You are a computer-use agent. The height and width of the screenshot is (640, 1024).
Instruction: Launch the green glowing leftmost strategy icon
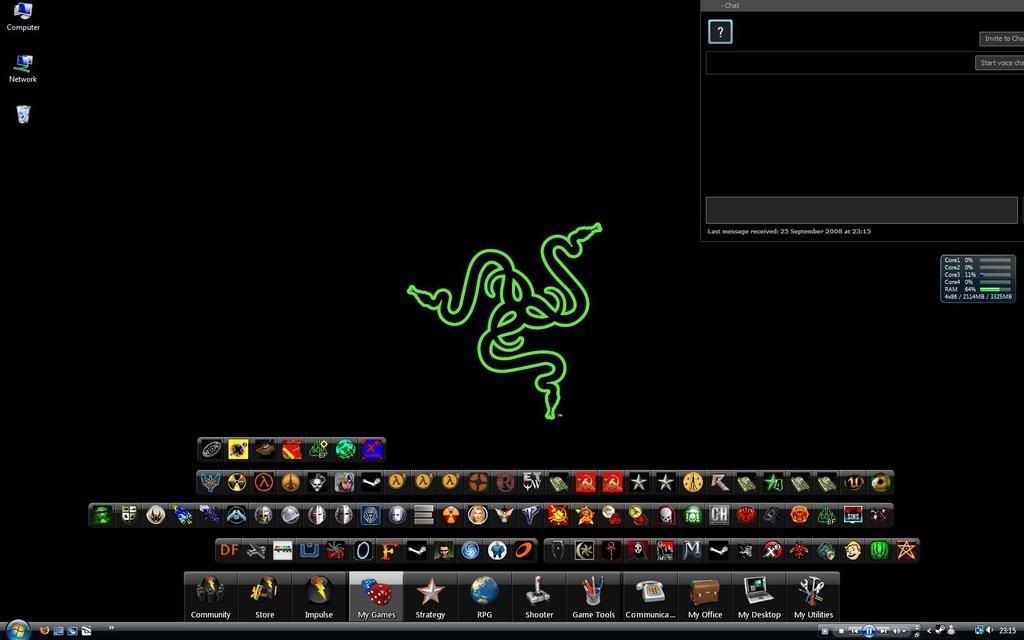coord(101,515)
